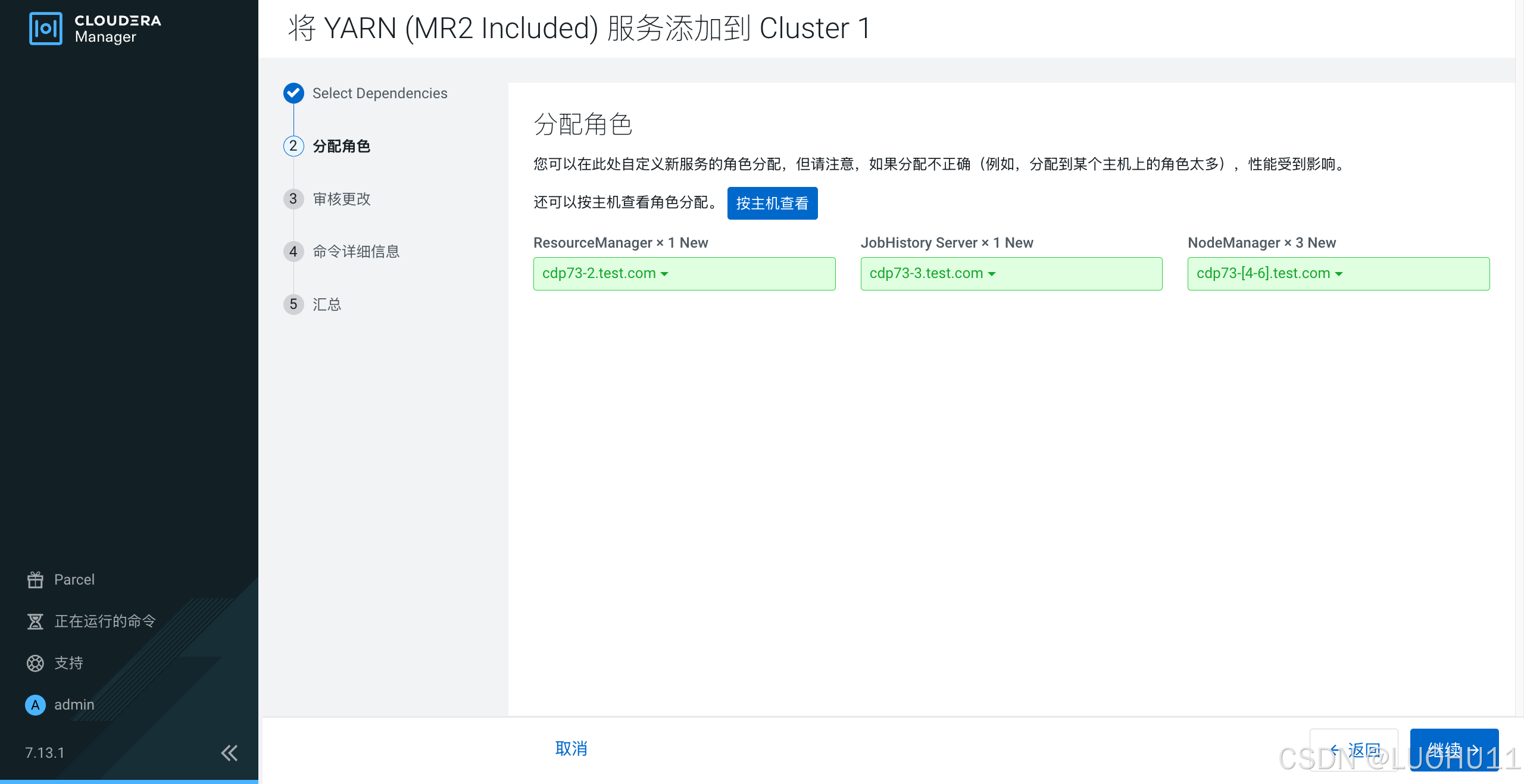Click the step 3 number circle

(x=293, y=199)
